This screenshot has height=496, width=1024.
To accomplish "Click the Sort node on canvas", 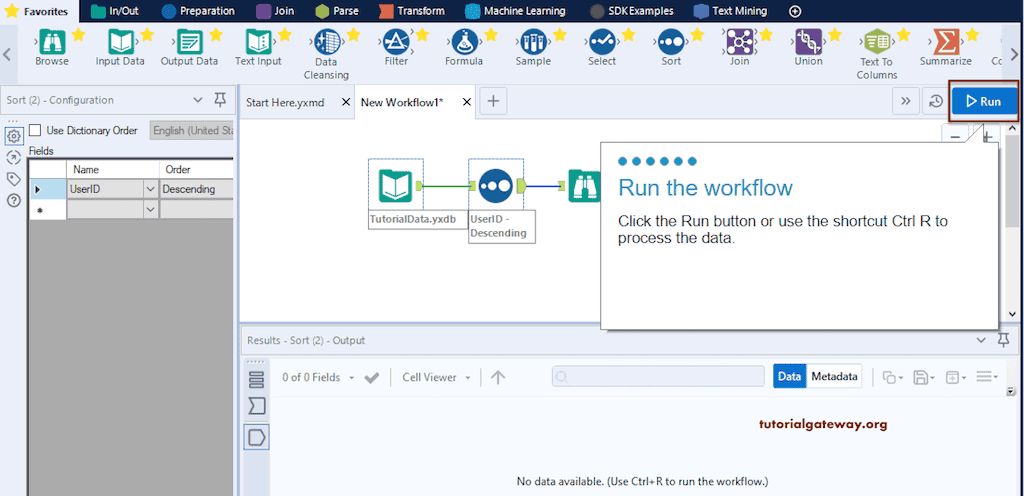I will pyautogui.click(x=496, y=186).
